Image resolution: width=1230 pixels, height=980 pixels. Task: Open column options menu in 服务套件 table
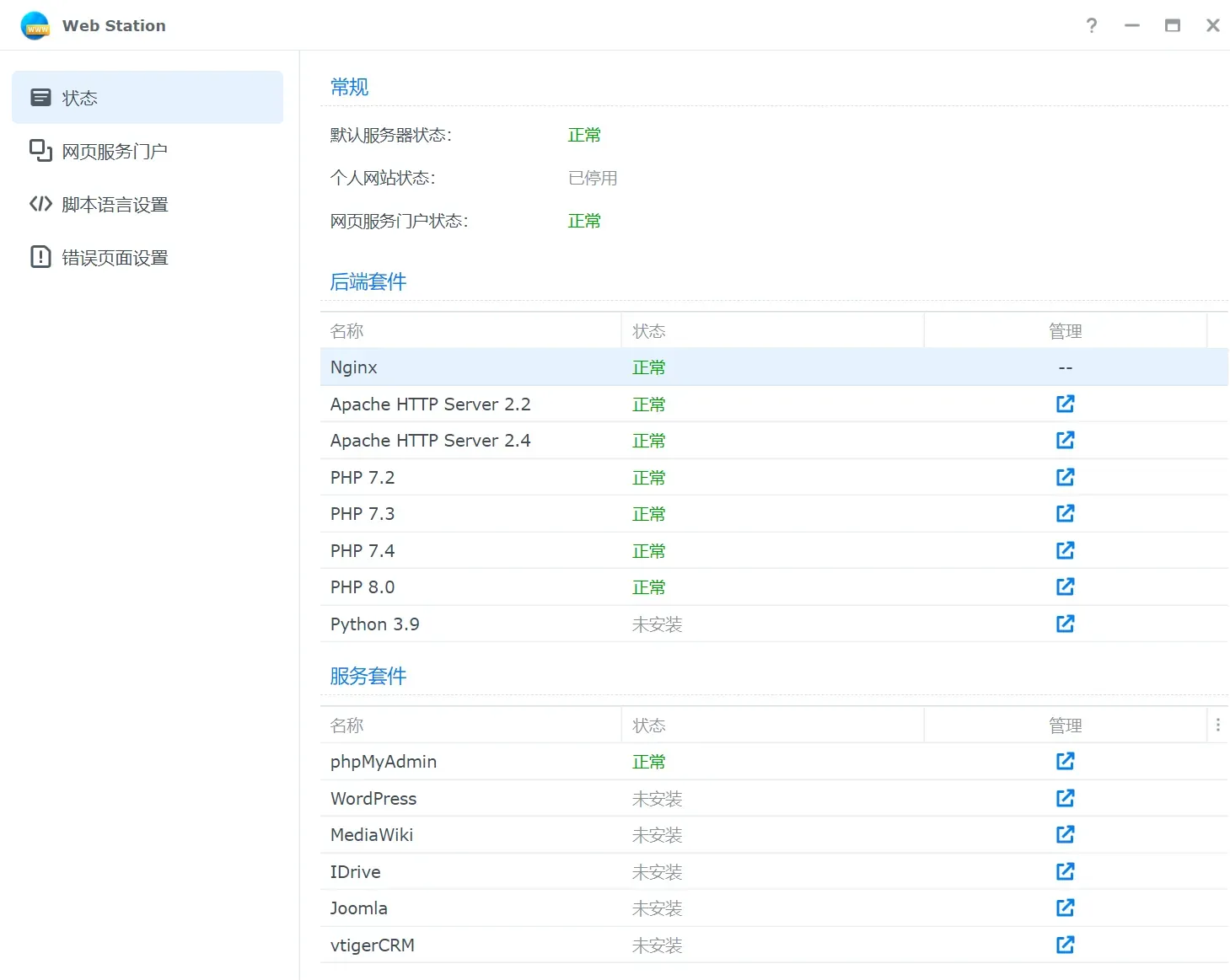(x=1217, y=725)
